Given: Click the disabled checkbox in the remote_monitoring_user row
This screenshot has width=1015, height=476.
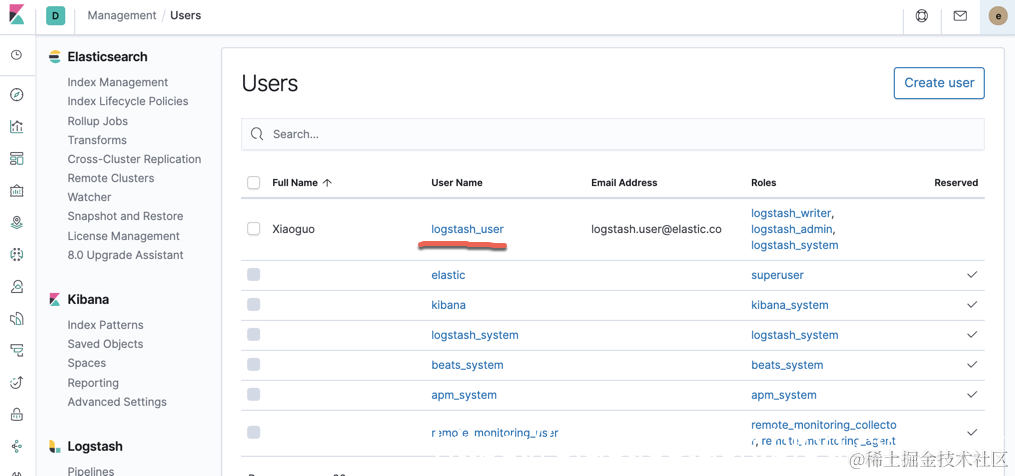Looking at the screenshot, I should tap(254, 432).
